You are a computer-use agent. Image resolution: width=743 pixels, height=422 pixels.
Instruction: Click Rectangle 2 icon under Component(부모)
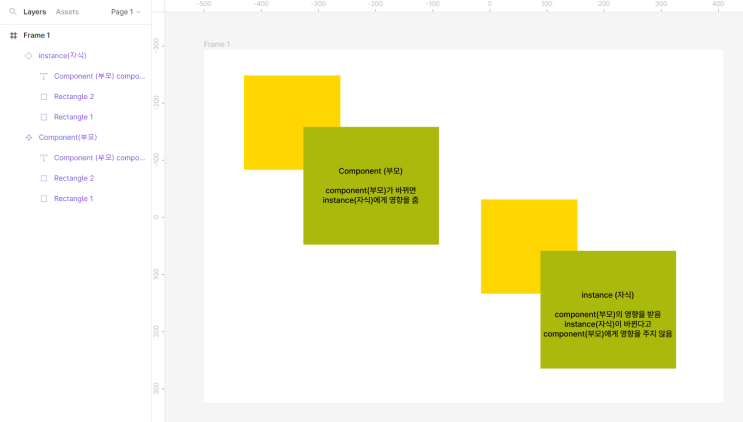point(44,178)
